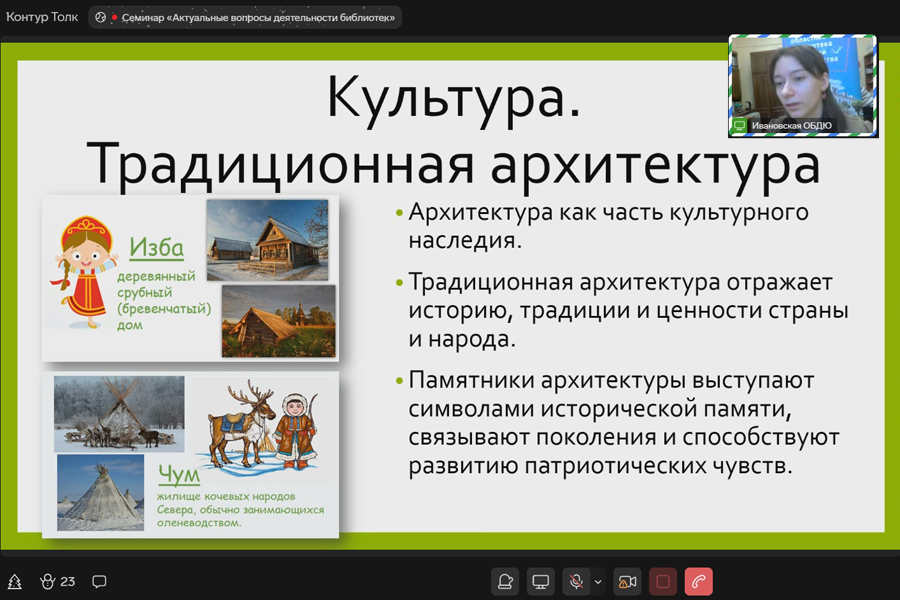
Task: Open the chat panel icon
Action: [99, 581]
